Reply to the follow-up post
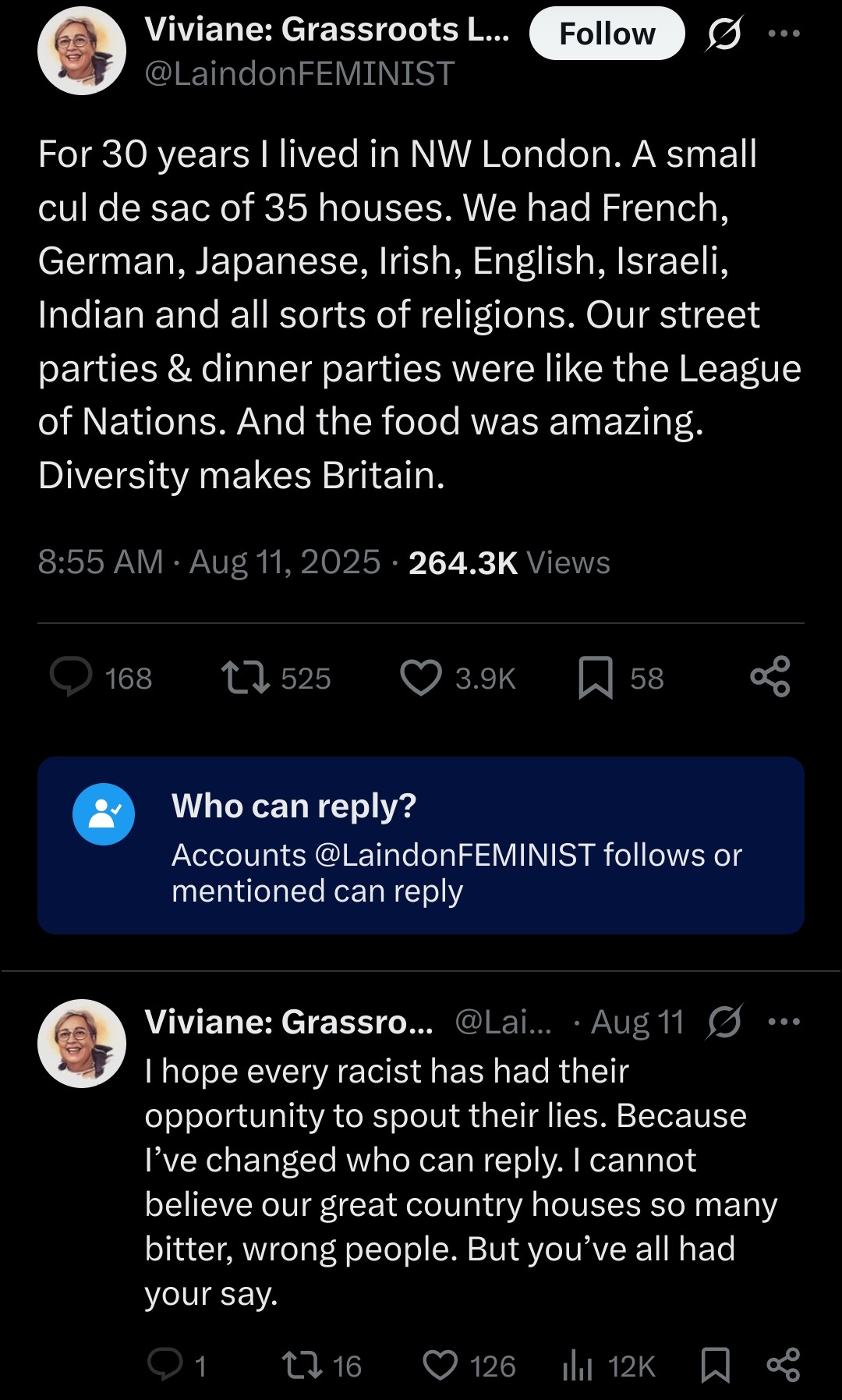The height and width of the screenshot is (1400, 842). click(165, 1365)
